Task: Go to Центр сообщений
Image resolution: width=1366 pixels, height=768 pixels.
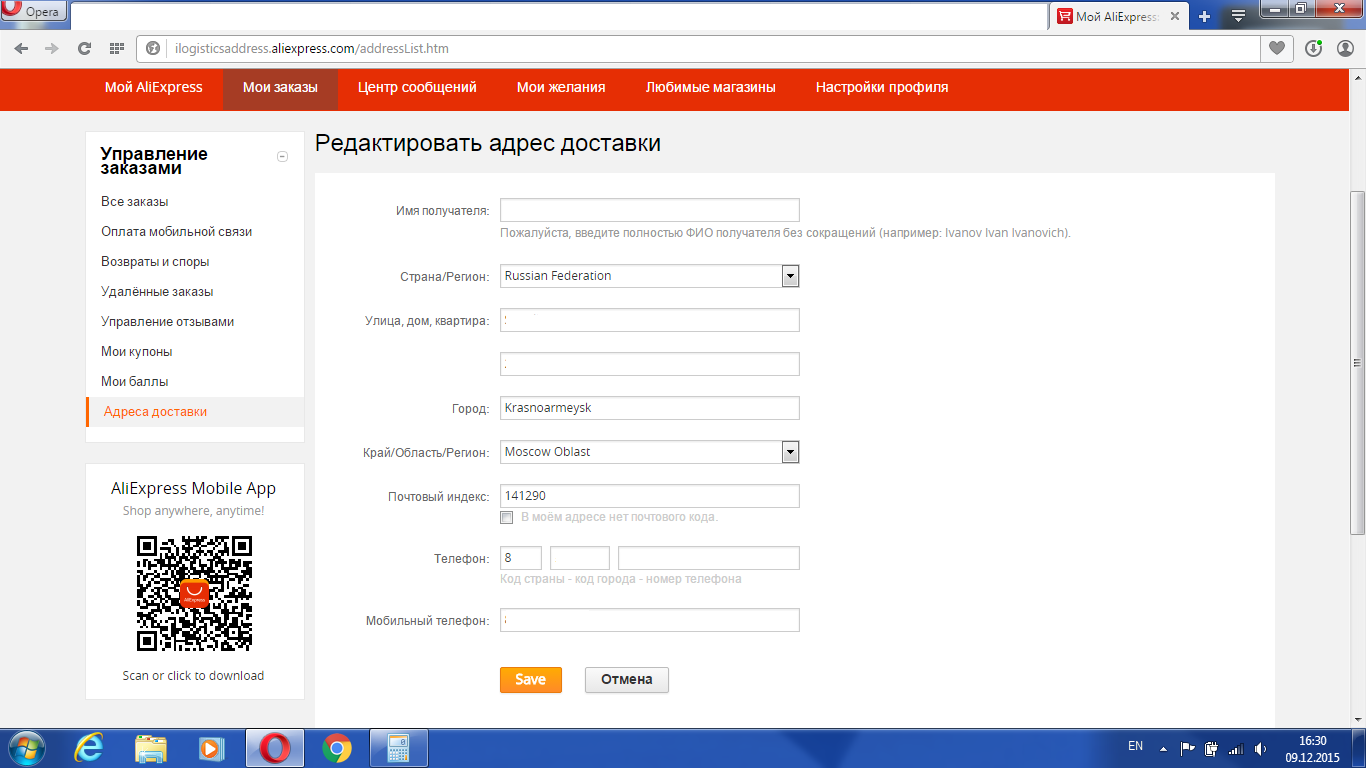Action: coord(417,87)
